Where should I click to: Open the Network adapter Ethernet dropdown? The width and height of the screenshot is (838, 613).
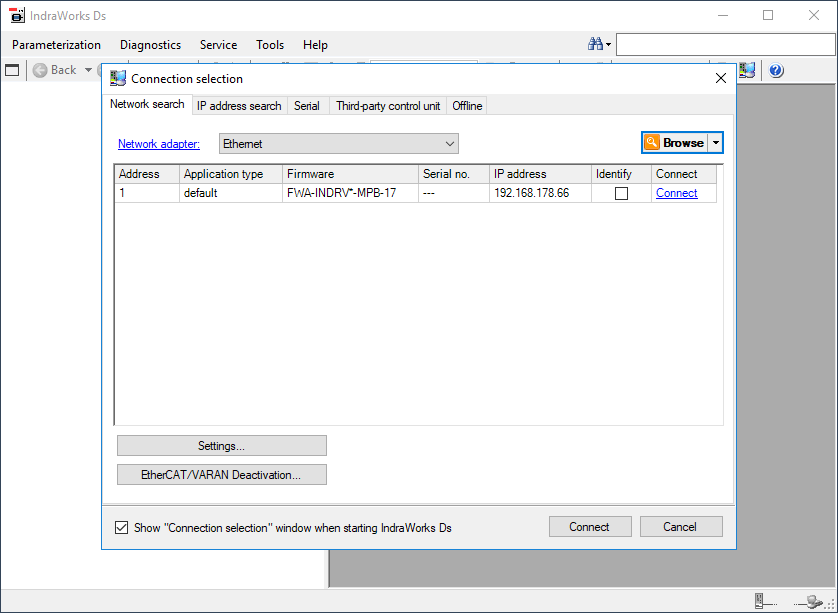tap(339, 144)
